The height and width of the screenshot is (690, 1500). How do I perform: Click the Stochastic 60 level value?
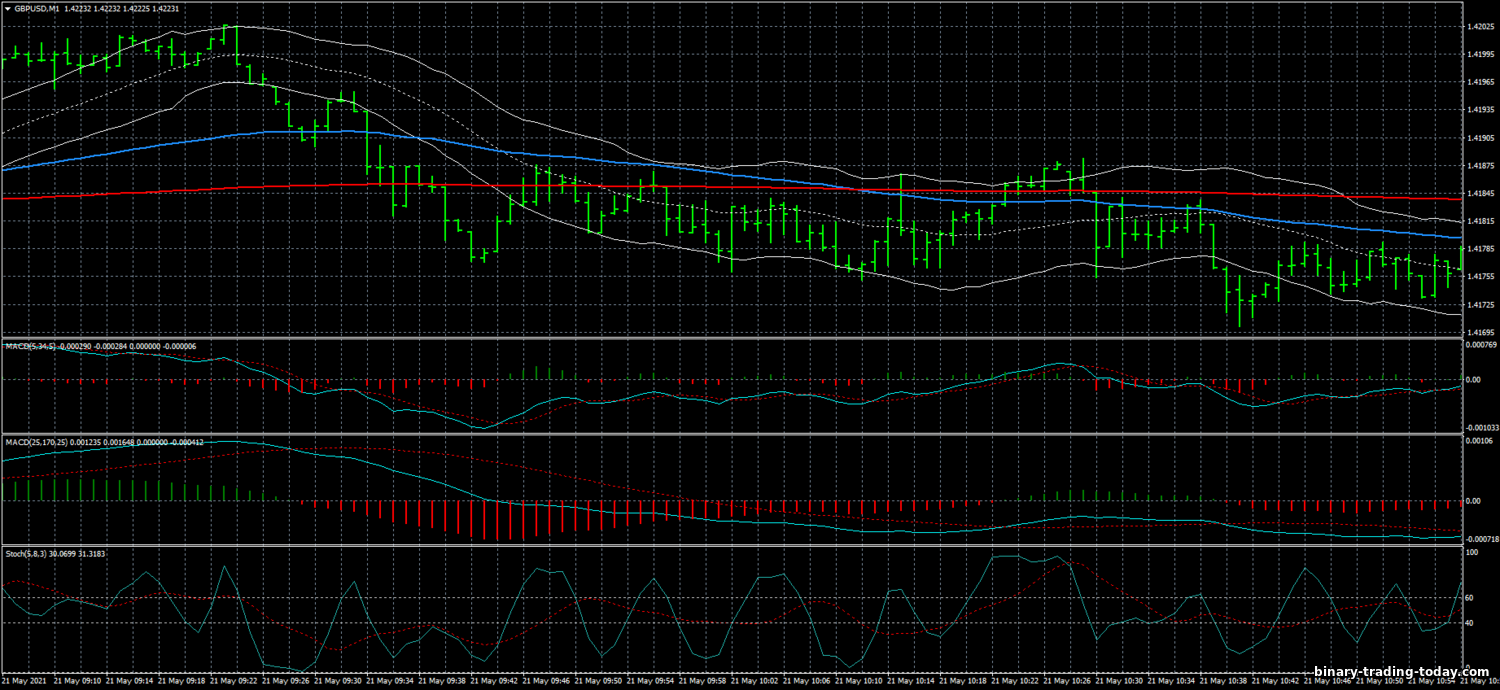(1470, 597)
